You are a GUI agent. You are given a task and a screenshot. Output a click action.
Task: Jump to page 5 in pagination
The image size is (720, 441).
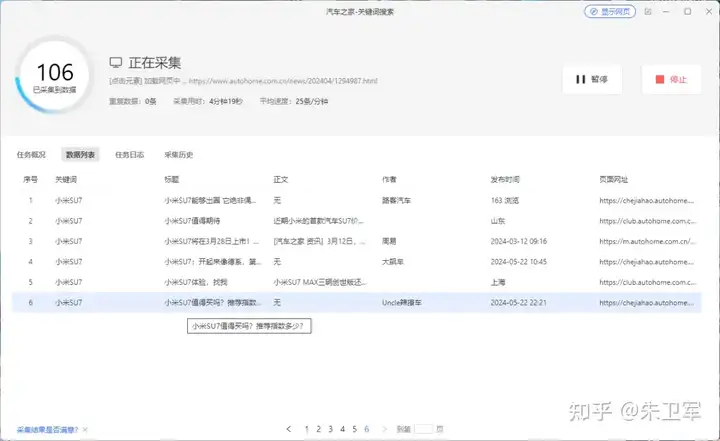tap(354, 429)
